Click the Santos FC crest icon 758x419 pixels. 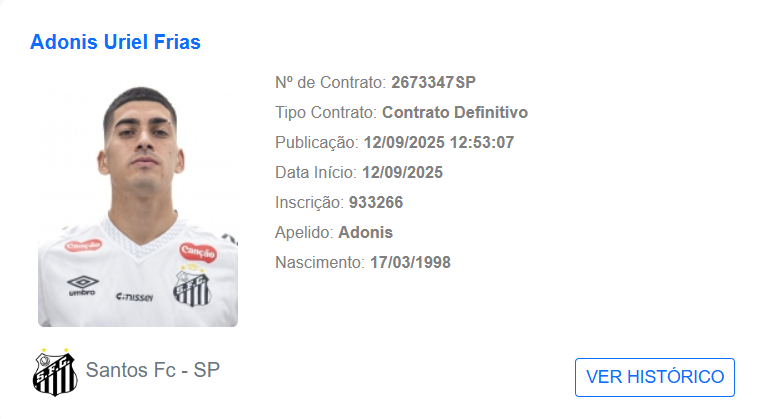tap(55, 372)
